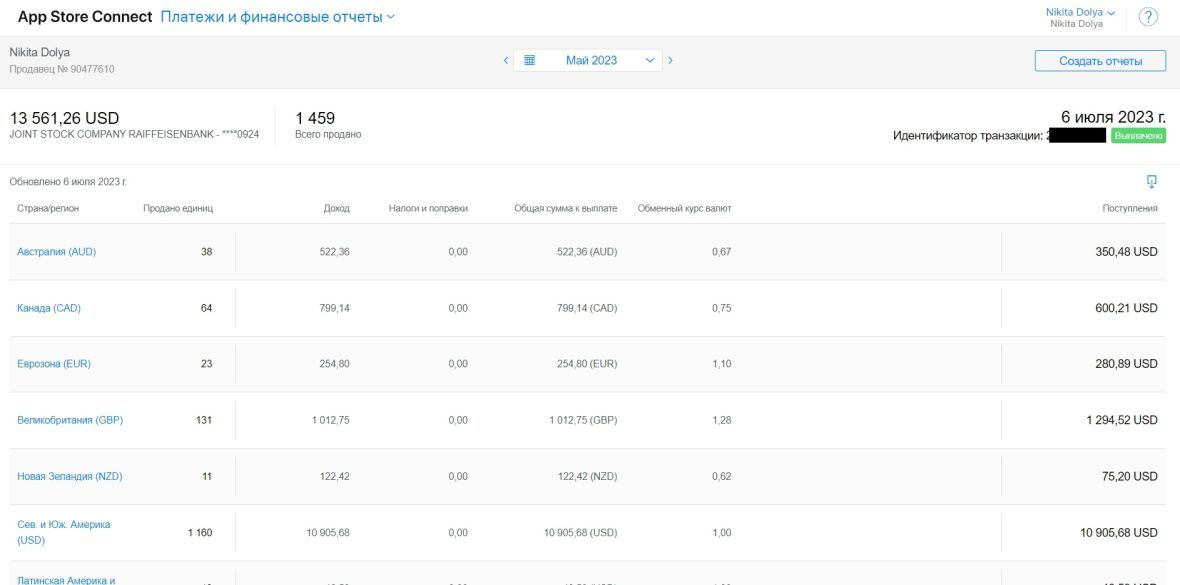Open the Канада (CAD) region link
This screenshot has width=1180, height=585.
[49, 308]
